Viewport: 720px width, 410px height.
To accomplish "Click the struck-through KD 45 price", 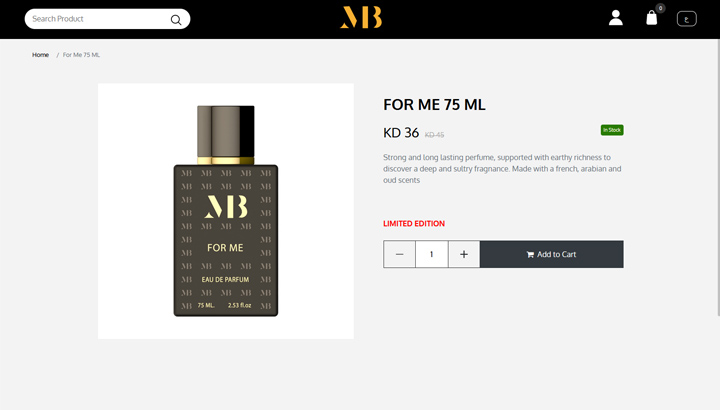I will [434, 135].
